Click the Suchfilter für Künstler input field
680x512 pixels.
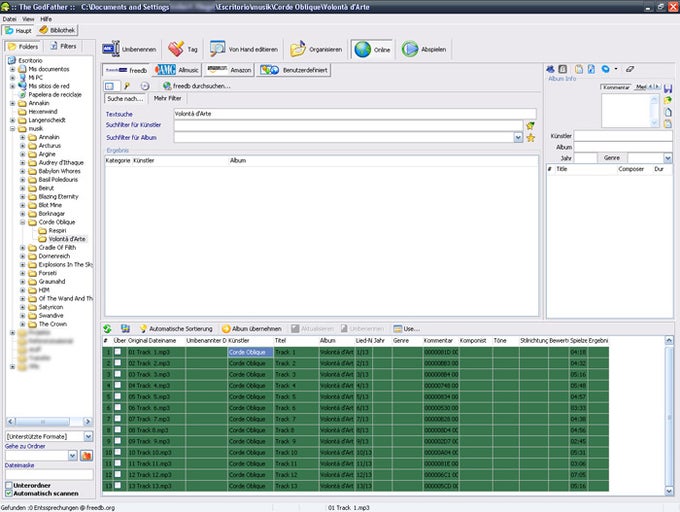pyautogui.click(x=348, y=126)
